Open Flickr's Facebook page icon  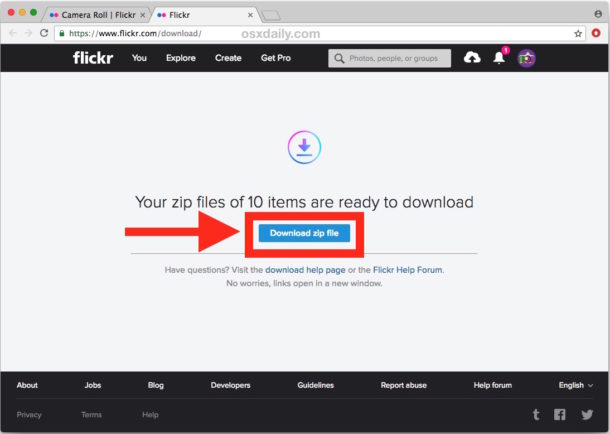(x=560, y=415)
